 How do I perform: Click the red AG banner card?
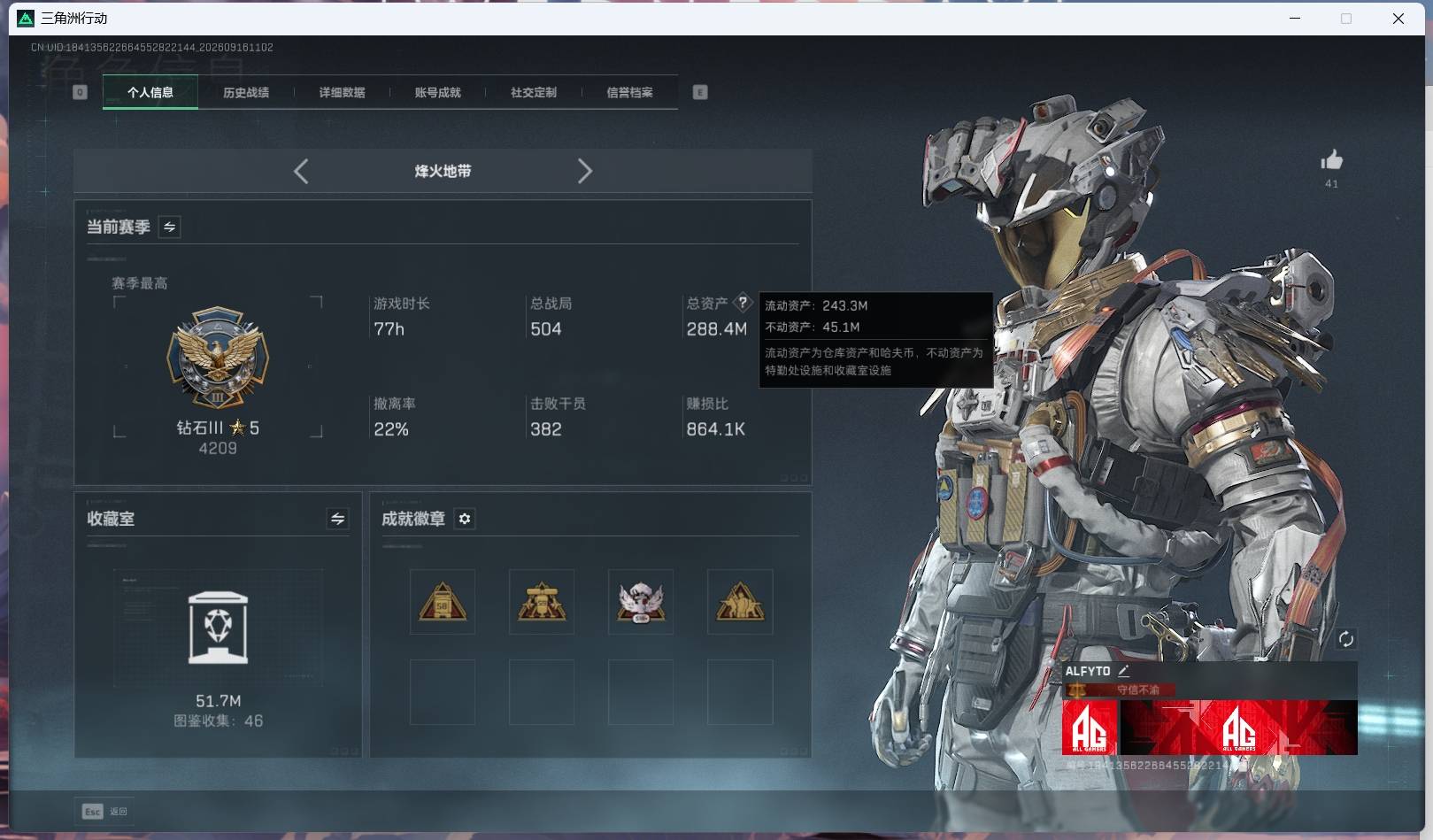click(1239, 728)
